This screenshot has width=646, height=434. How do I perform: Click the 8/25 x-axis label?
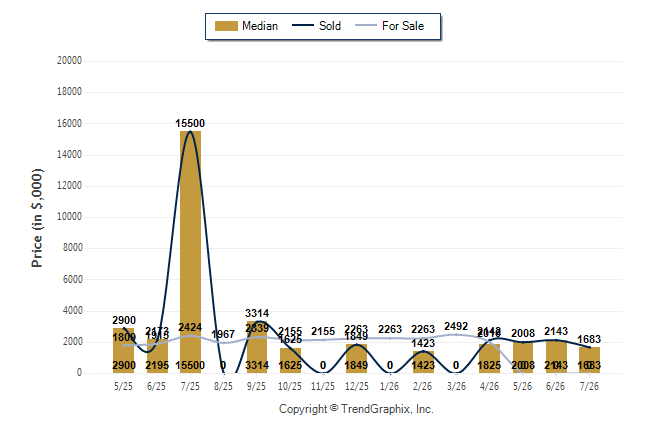223,386
